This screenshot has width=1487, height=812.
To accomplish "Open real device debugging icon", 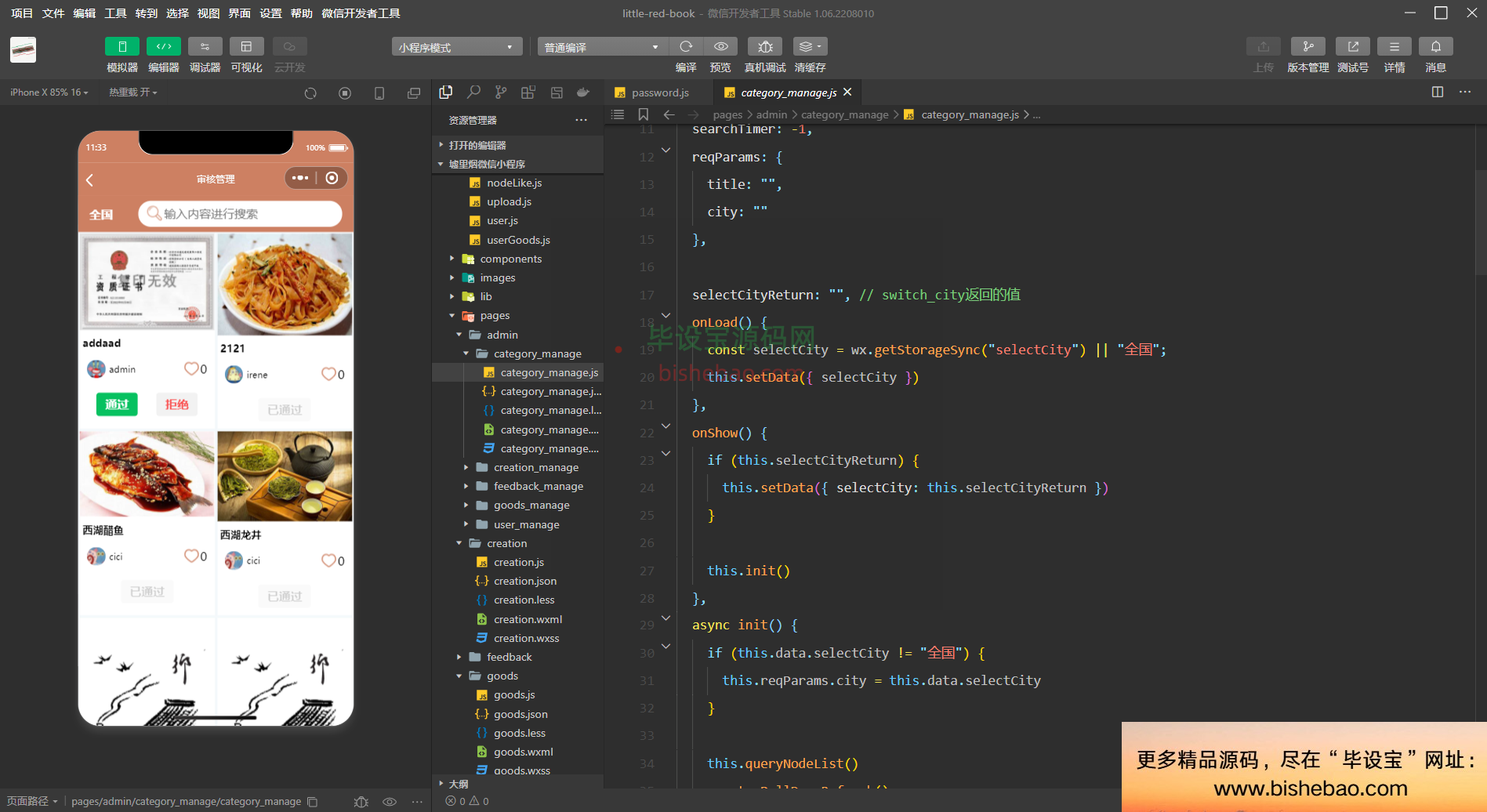I will 765,47.
